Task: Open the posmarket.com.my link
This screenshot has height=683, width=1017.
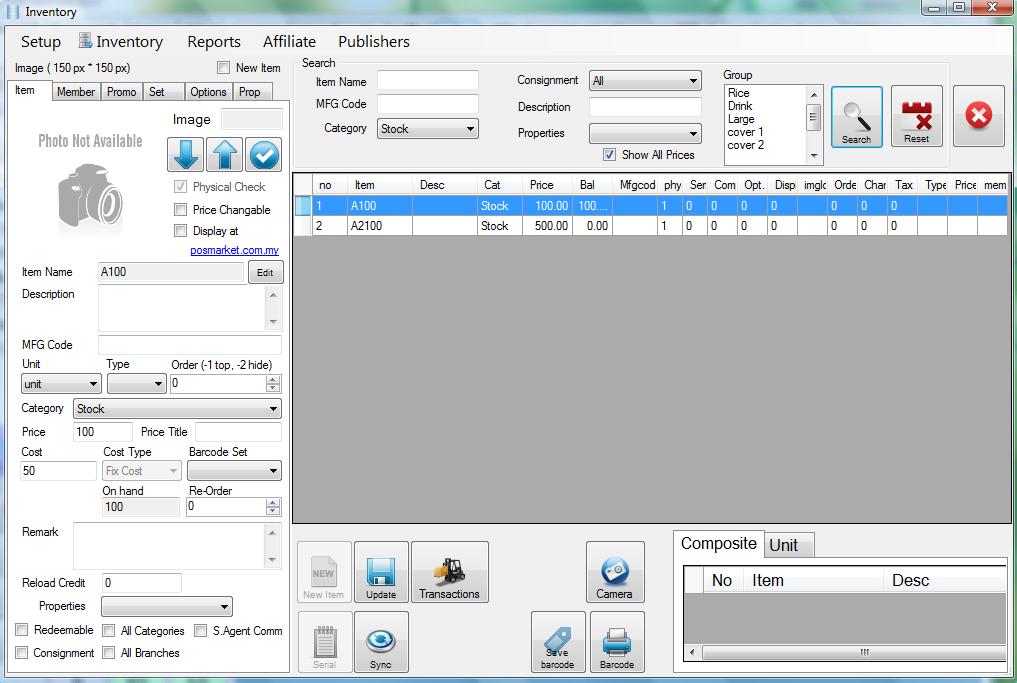Action: coord(234,251)
